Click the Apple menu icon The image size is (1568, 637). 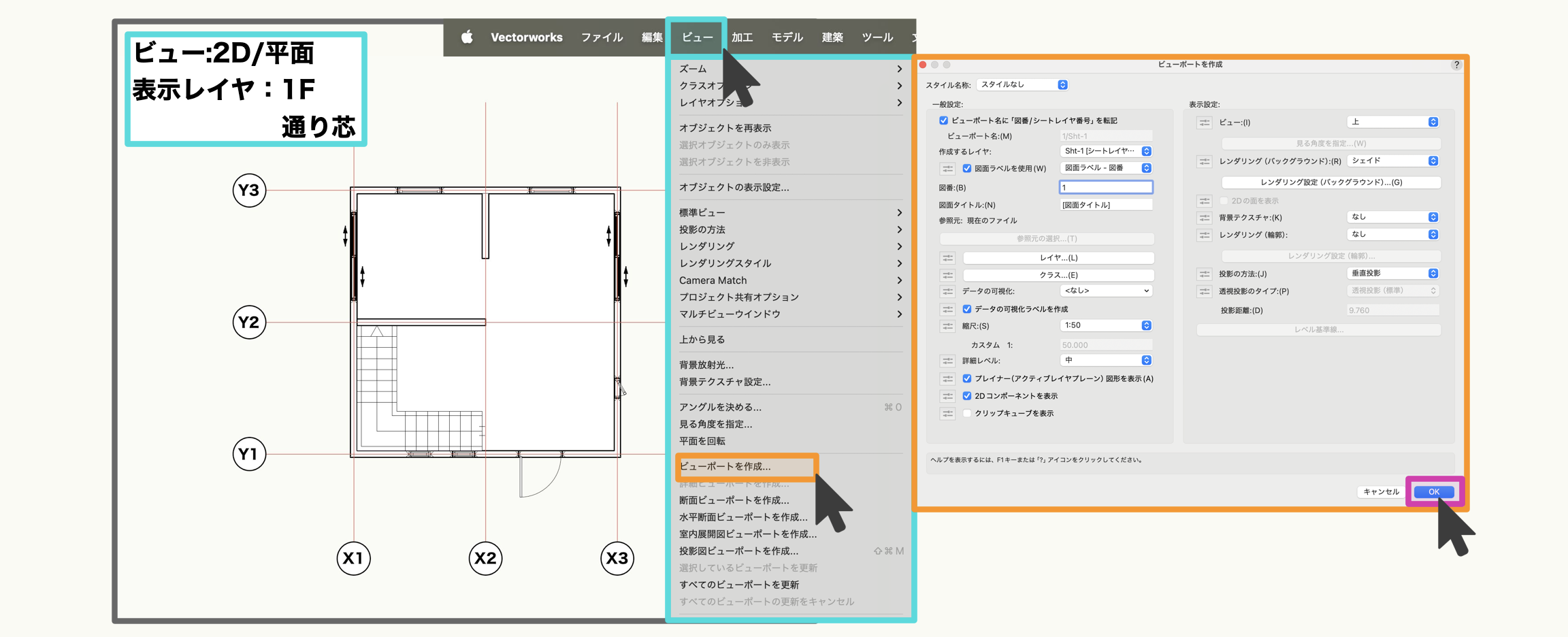(x=467, y=37)
